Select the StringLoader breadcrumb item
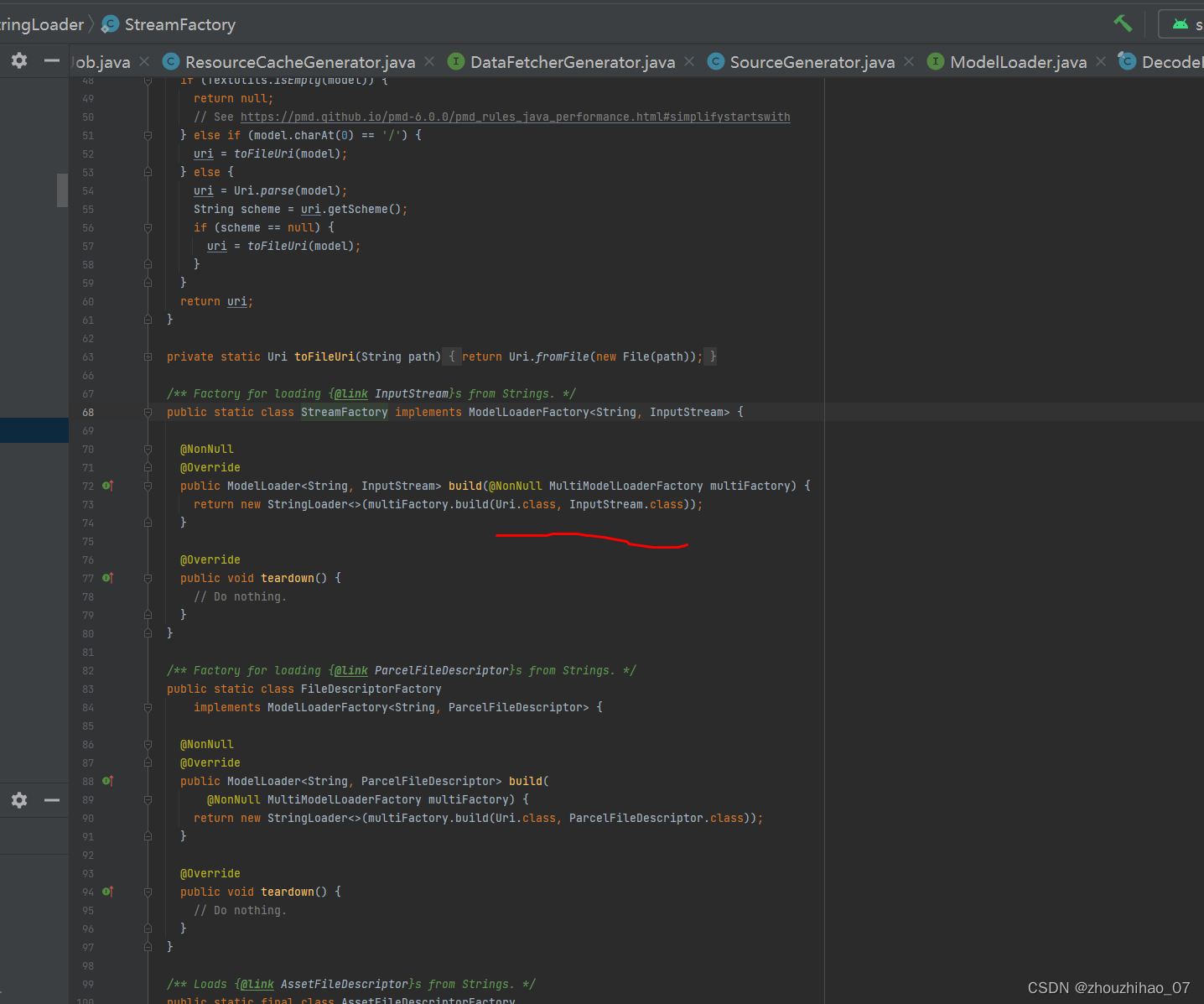The width and height of the screenshot is (1204, 1004). (42, 24)
